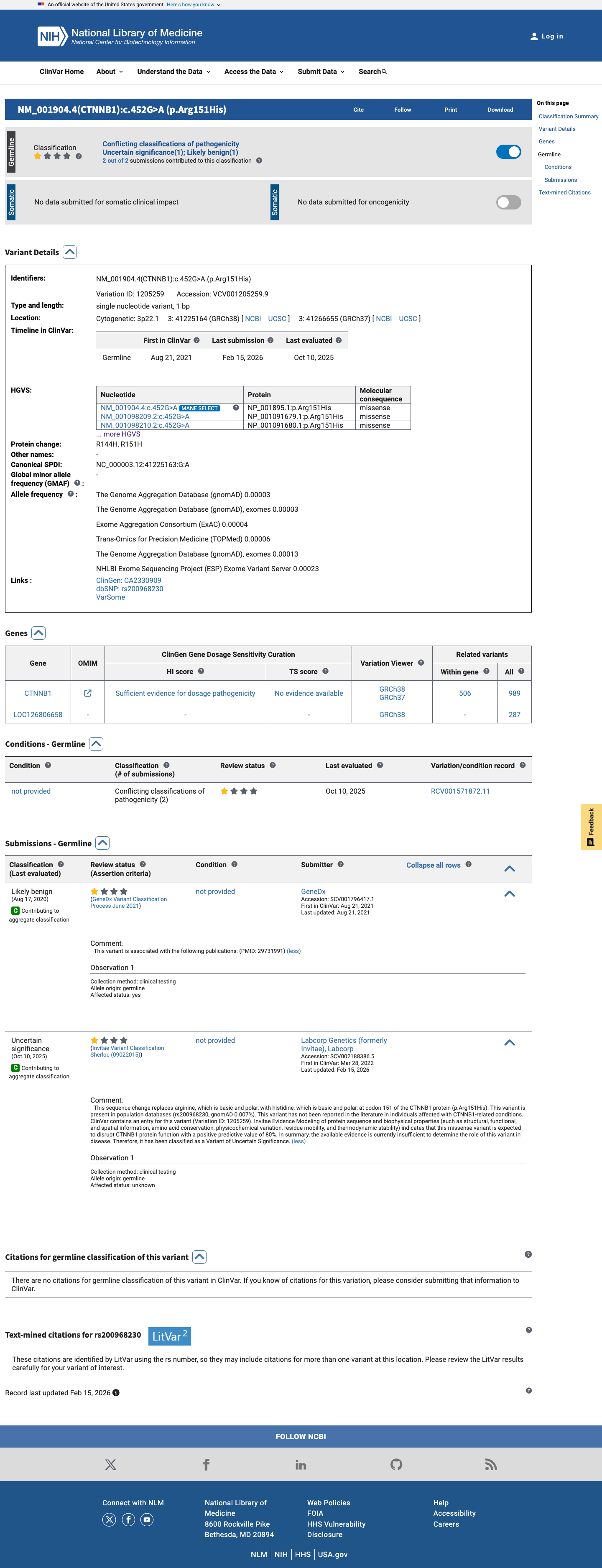
Task: Go to ClinVar Home
Action: [x=61, y=72]
